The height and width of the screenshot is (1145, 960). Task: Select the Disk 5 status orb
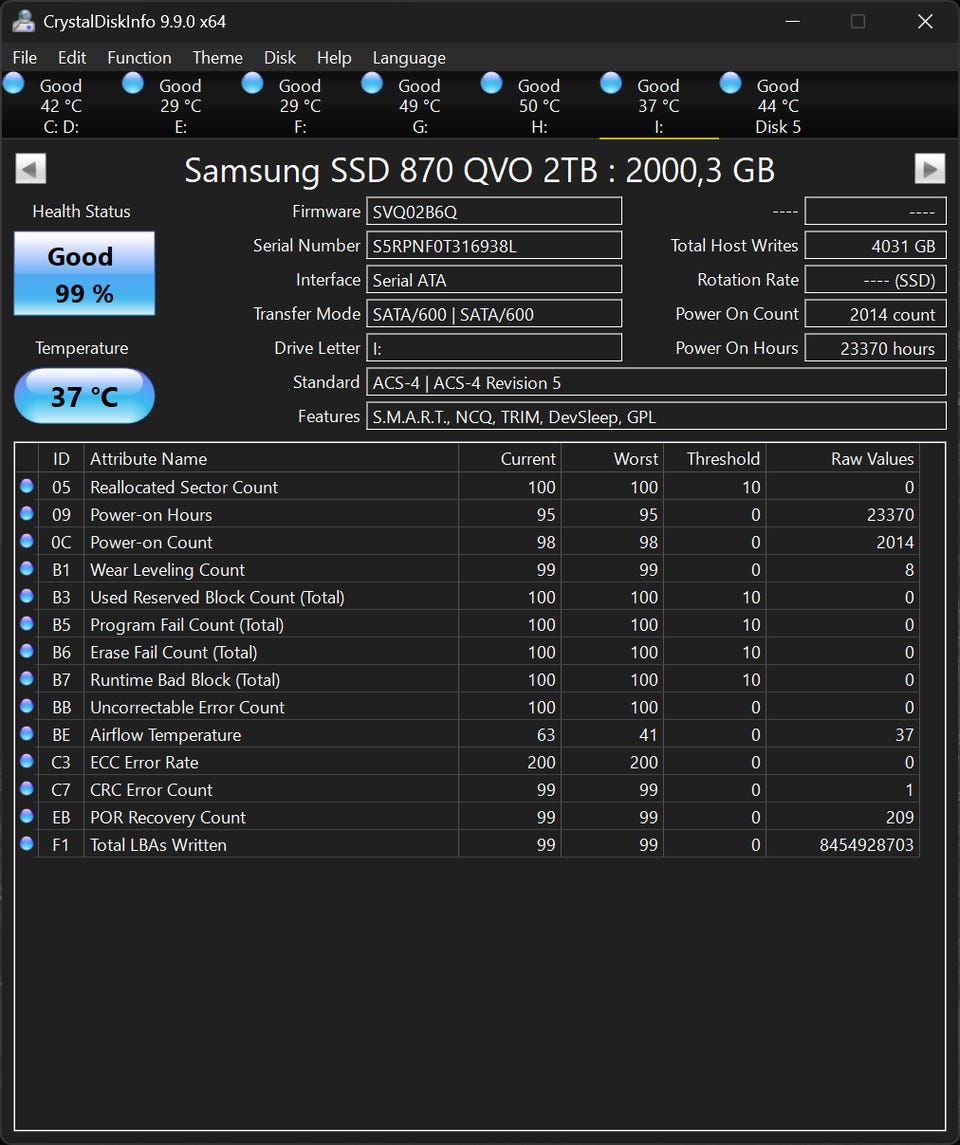click(731, 83)
